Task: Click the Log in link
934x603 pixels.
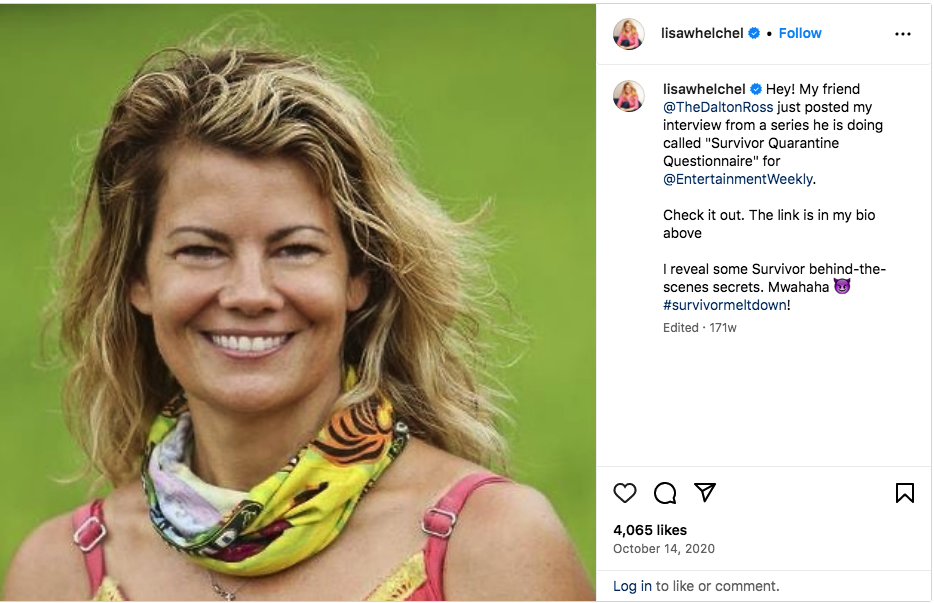Action: 632,586
